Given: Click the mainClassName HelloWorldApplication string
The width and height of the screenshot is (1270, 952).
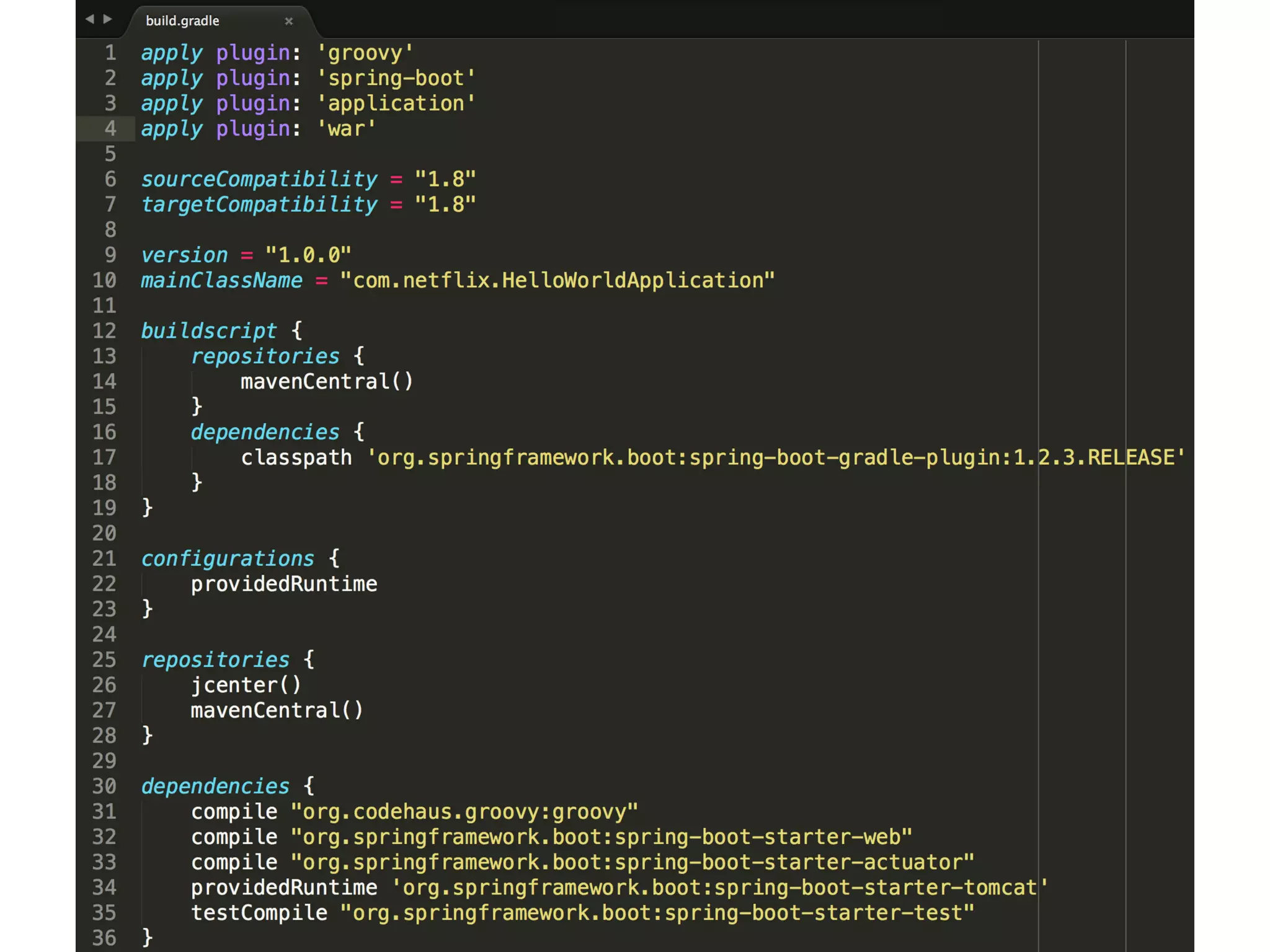Looking at the screenshot, I should click(557, 281).
